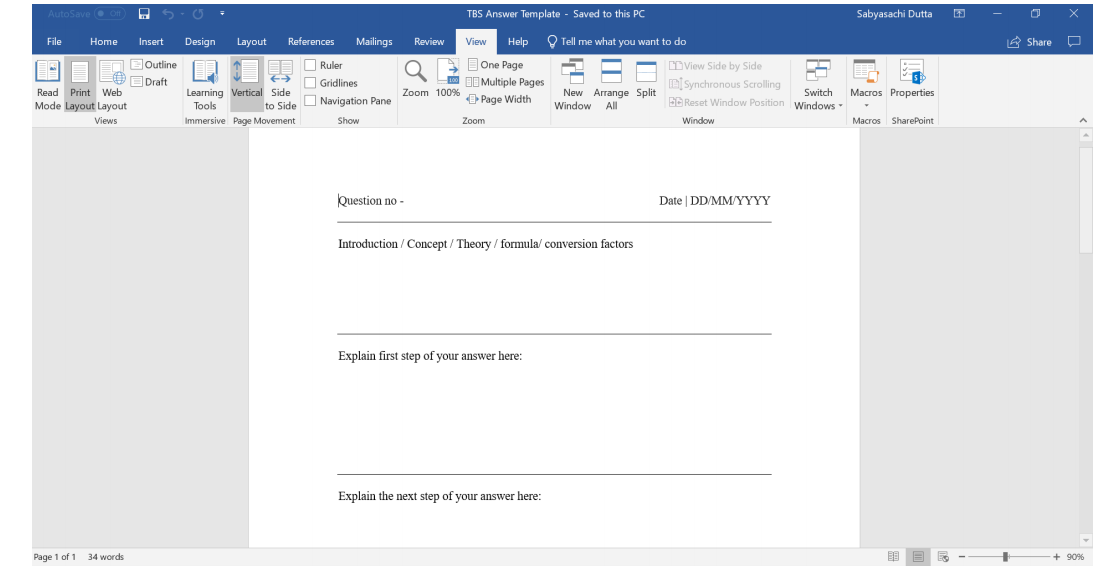Screen dimensions: 1113x568
Task: Open the Undo history dropdown arrow
Action: point(181,13)
